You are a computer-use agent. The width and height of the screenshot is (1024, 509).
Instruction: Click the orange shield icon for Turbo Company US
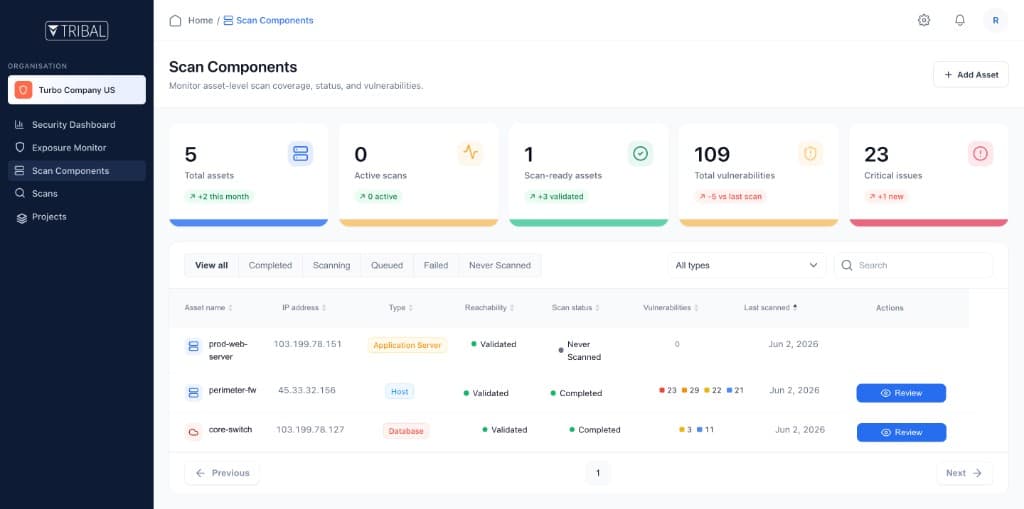24,90
